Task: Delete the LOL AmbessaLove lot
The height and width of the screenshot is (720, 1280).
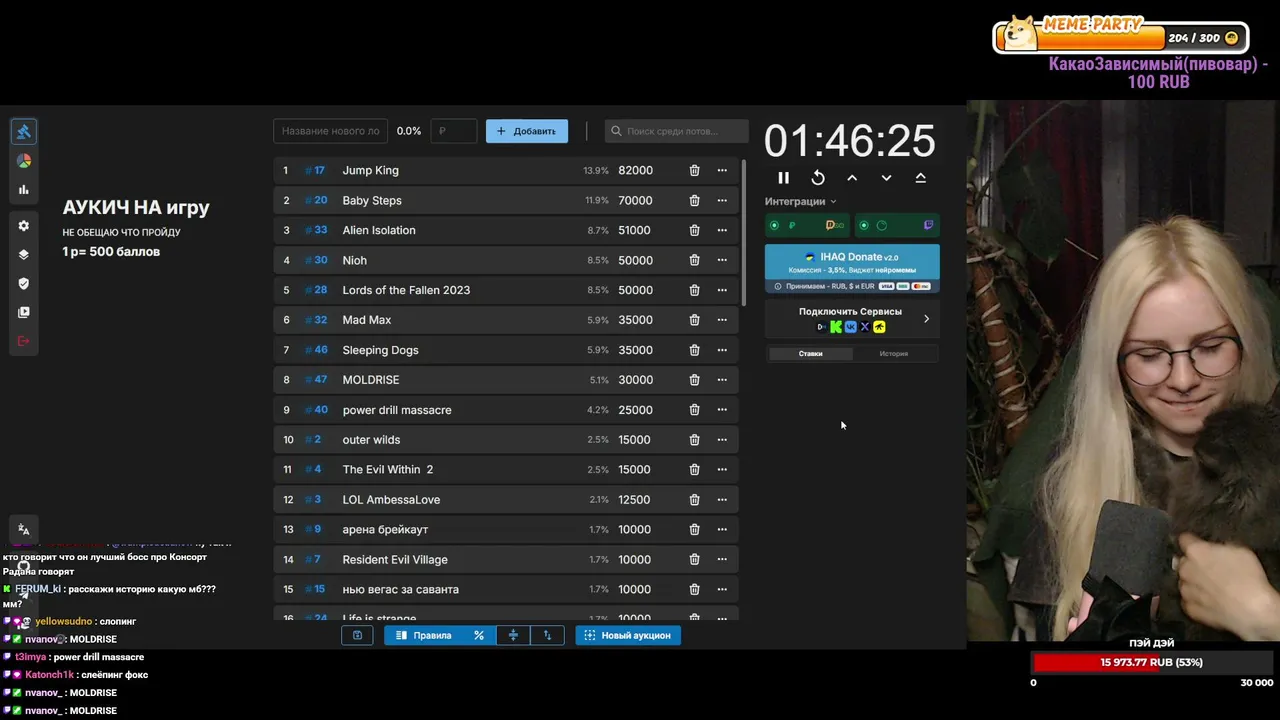Action: 694,500
